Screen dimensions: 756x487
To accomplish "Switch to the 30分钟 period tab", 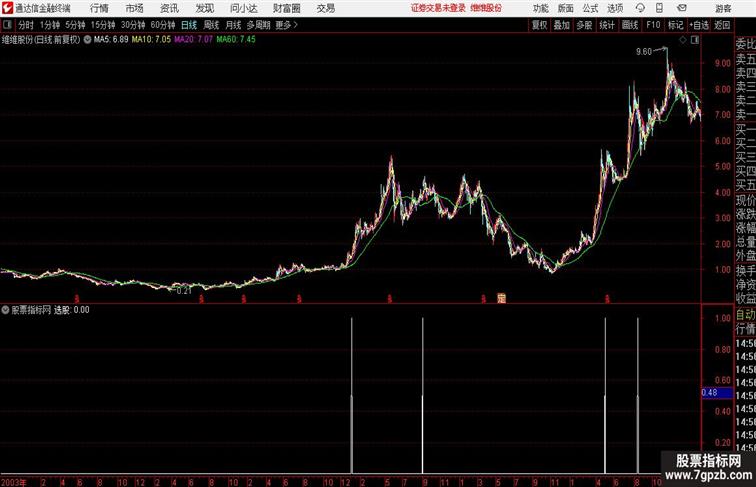I will point(133,25).
